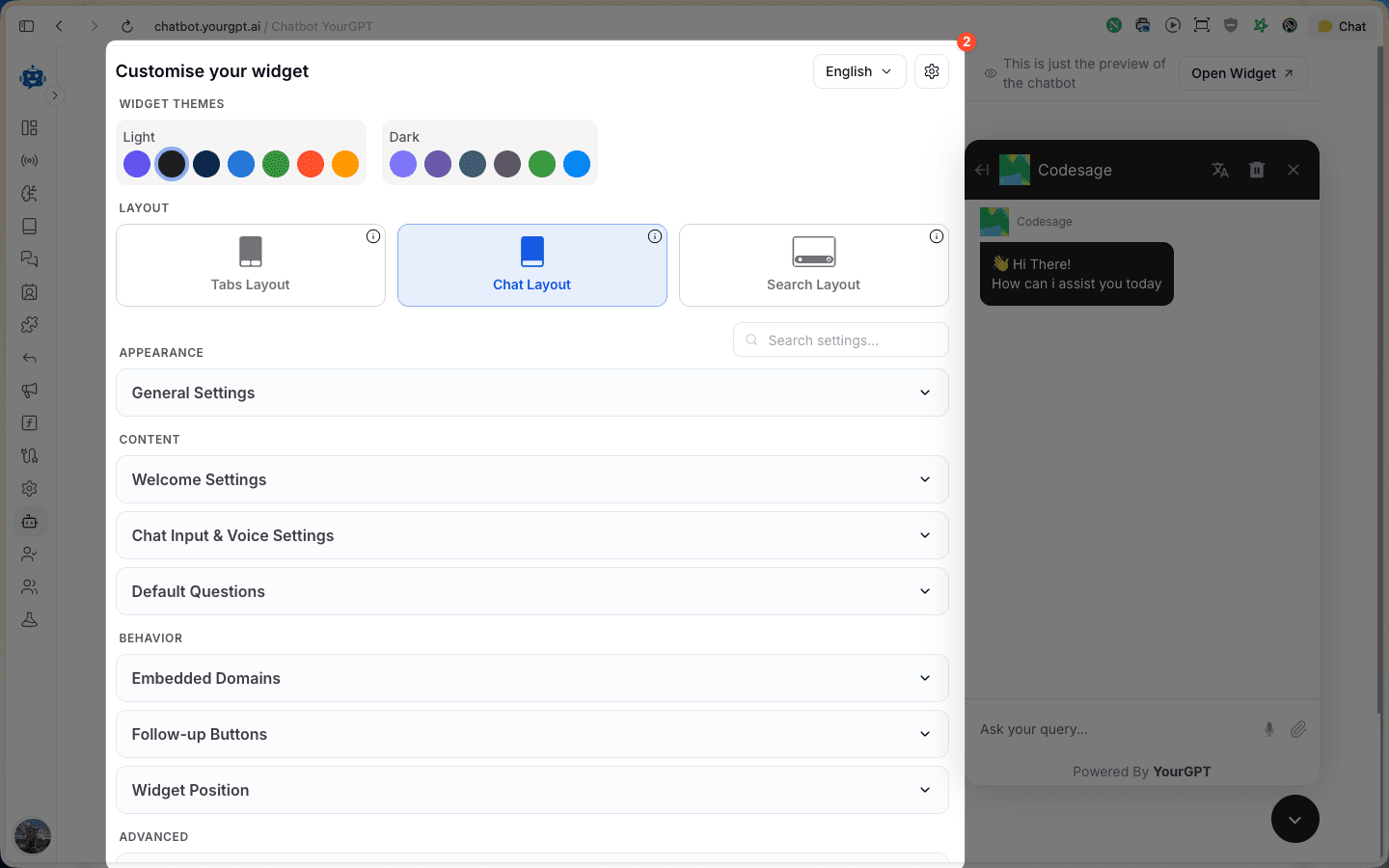The width and height of the screenshot is (1389, 868).
Task: Open the integrations puzzle icon in sidebar
Action: tap(29, 325)
